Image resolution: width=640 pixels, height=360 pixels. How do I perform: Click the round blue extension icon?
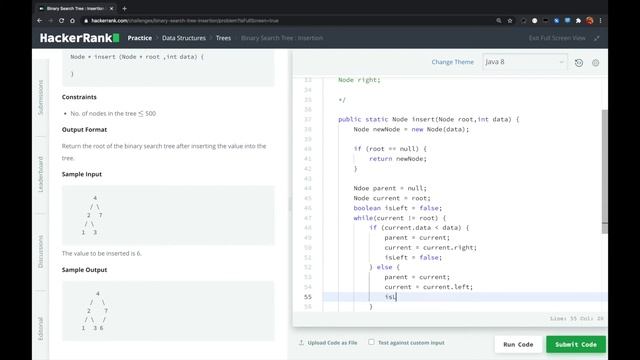556,20
